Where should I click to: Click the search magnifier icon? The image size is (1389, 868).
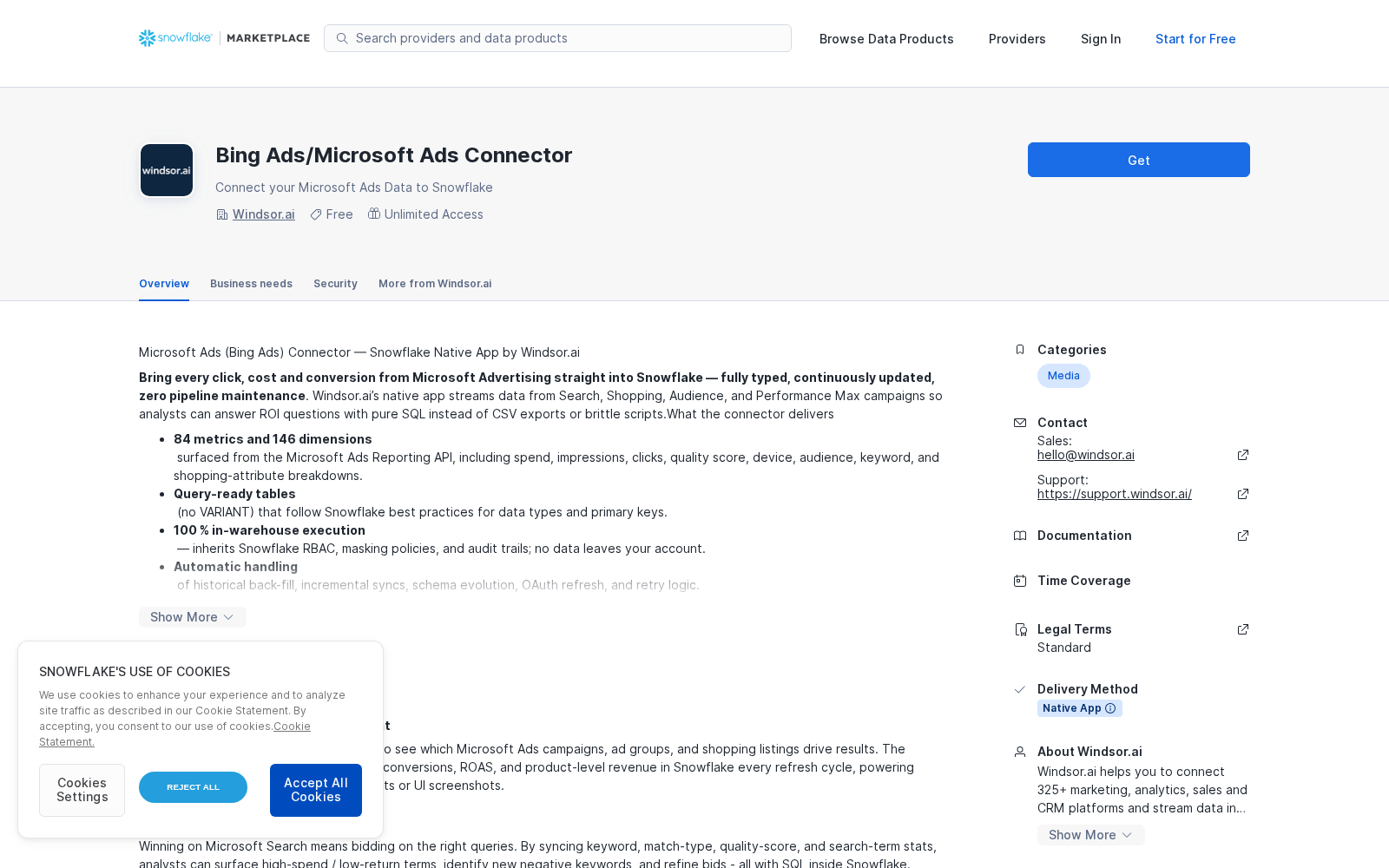point(342,38)
